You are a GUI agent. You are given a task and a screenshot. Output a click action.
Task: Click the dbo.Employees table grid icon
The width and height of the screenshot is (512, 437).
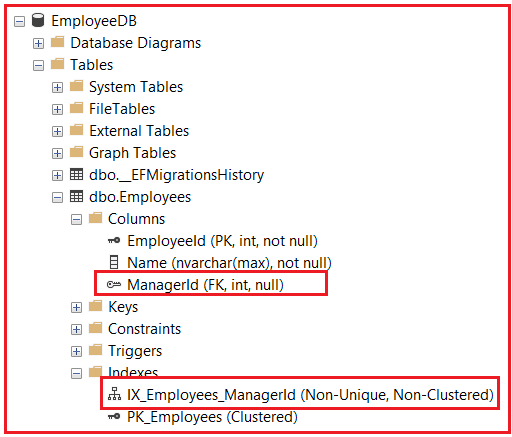click(x=77, y=196)
